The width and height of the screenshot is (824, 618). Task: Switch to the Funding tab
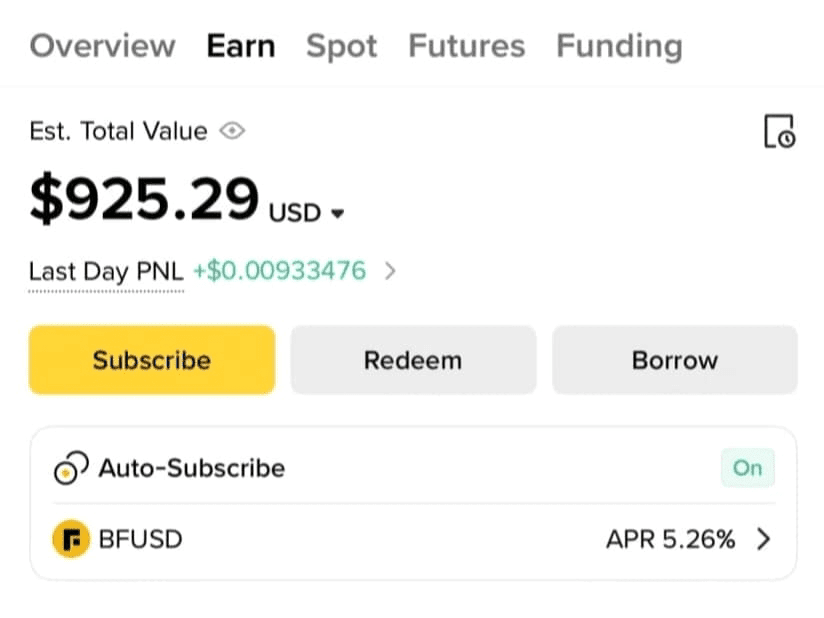tap(620, 46)
